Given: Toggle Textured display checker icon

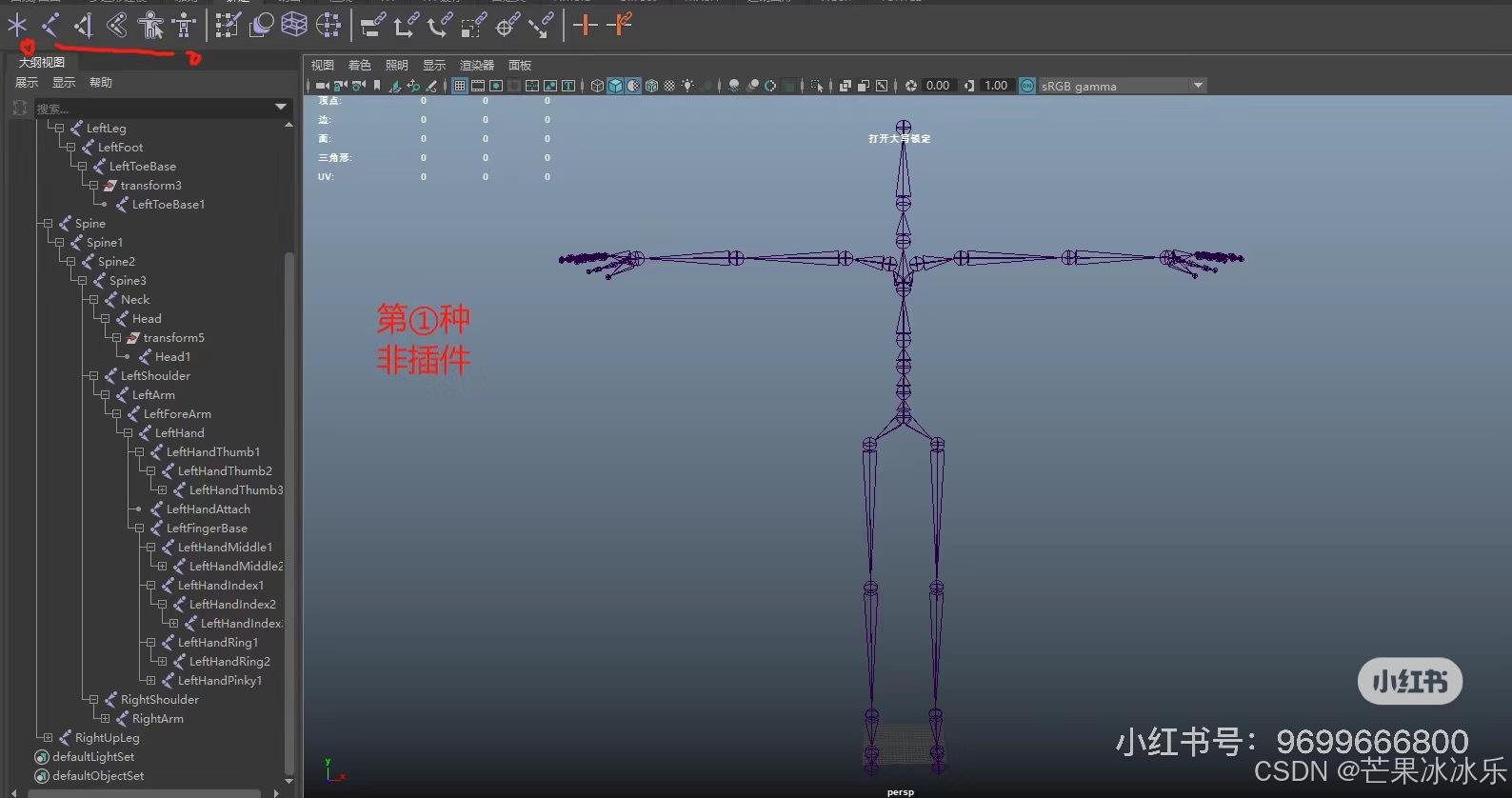Looking at the screenshot, I should pyautogui.click(x=669, y=86).
